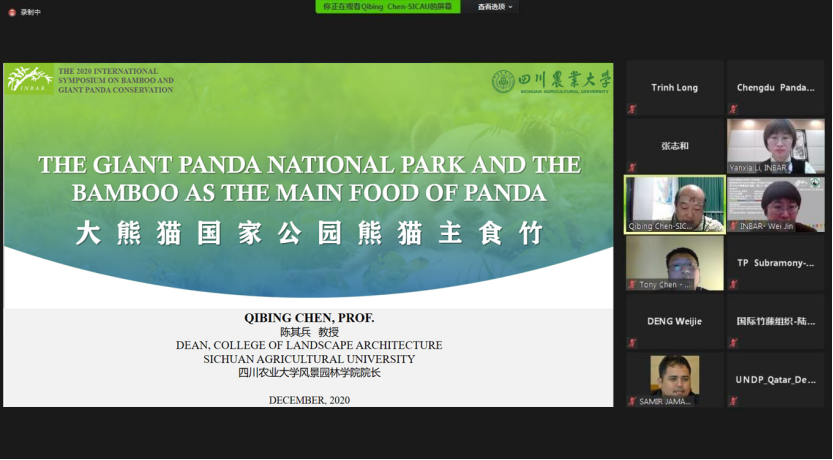Click the Sichuan Agricultural University logo
The width and height of the screenshot is (833, 460).
[551, 81]
